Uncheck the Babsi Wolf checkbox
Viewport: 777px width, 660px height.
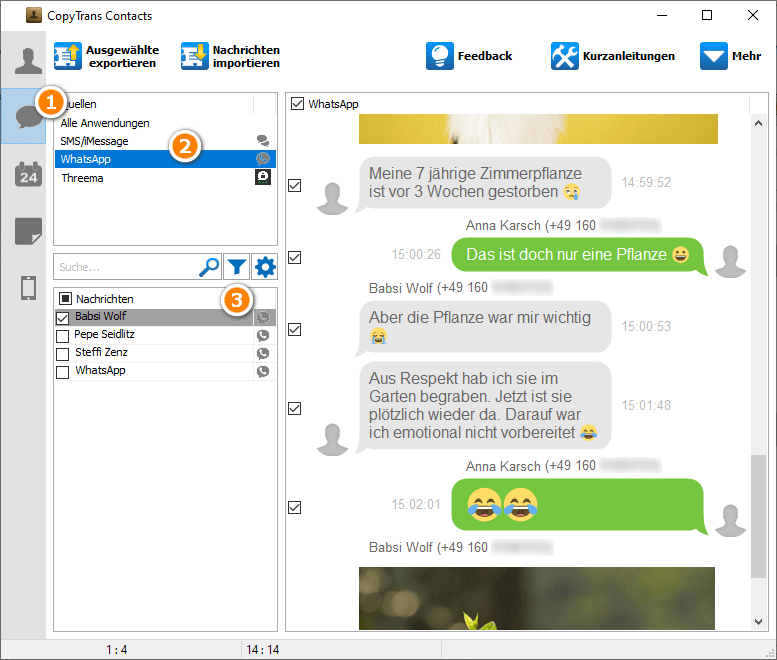[x=62, y=318]
